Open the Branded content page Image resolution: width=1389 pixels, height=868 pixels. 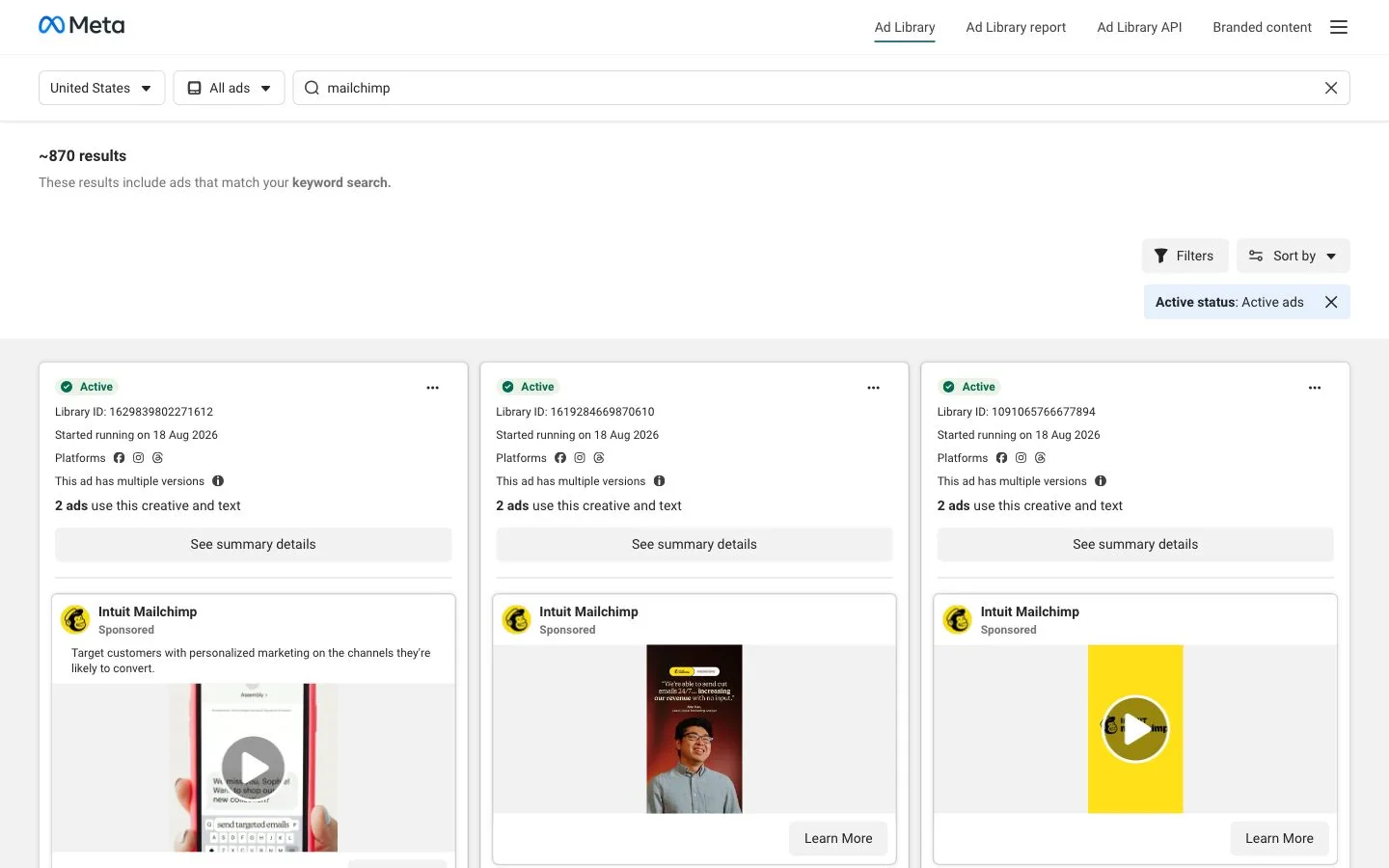[x=1262, y=27]
